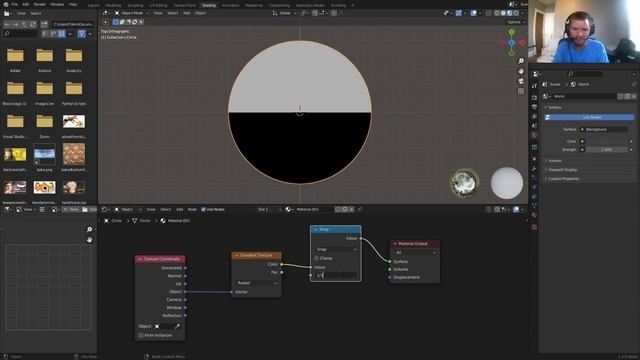Adjust the world Strength slider
The width and height of the screenshot is (640, 360).
pos(607,149)
